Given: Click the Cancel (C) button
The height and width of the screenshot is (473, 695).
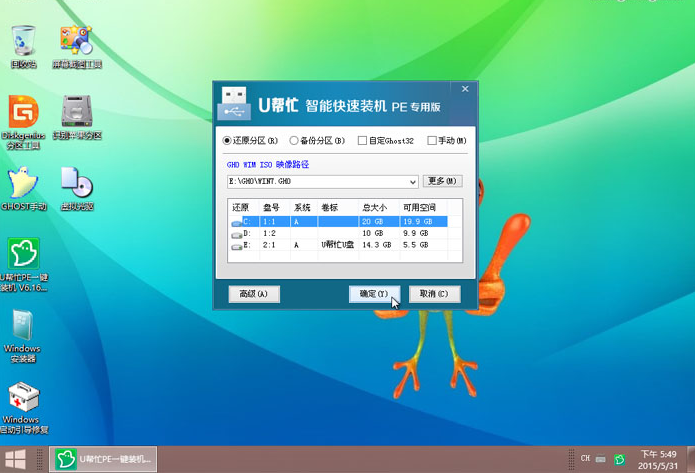Looking at the screenshot, I should 434,294.
